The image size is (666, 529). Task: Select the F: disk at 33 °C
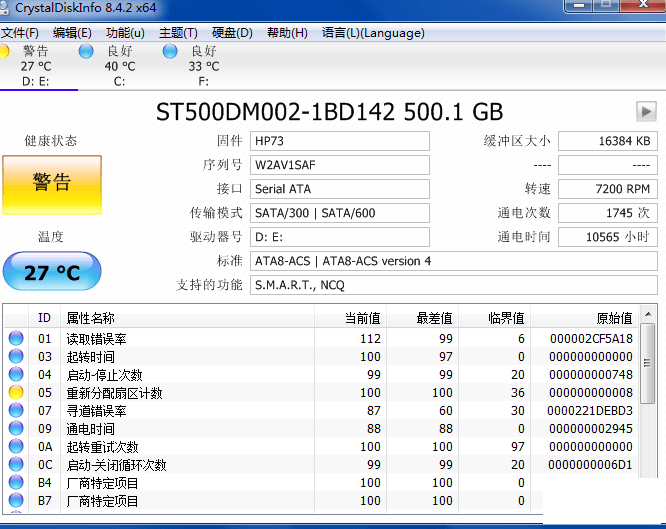pyautogui.click(x=204, y=66)
